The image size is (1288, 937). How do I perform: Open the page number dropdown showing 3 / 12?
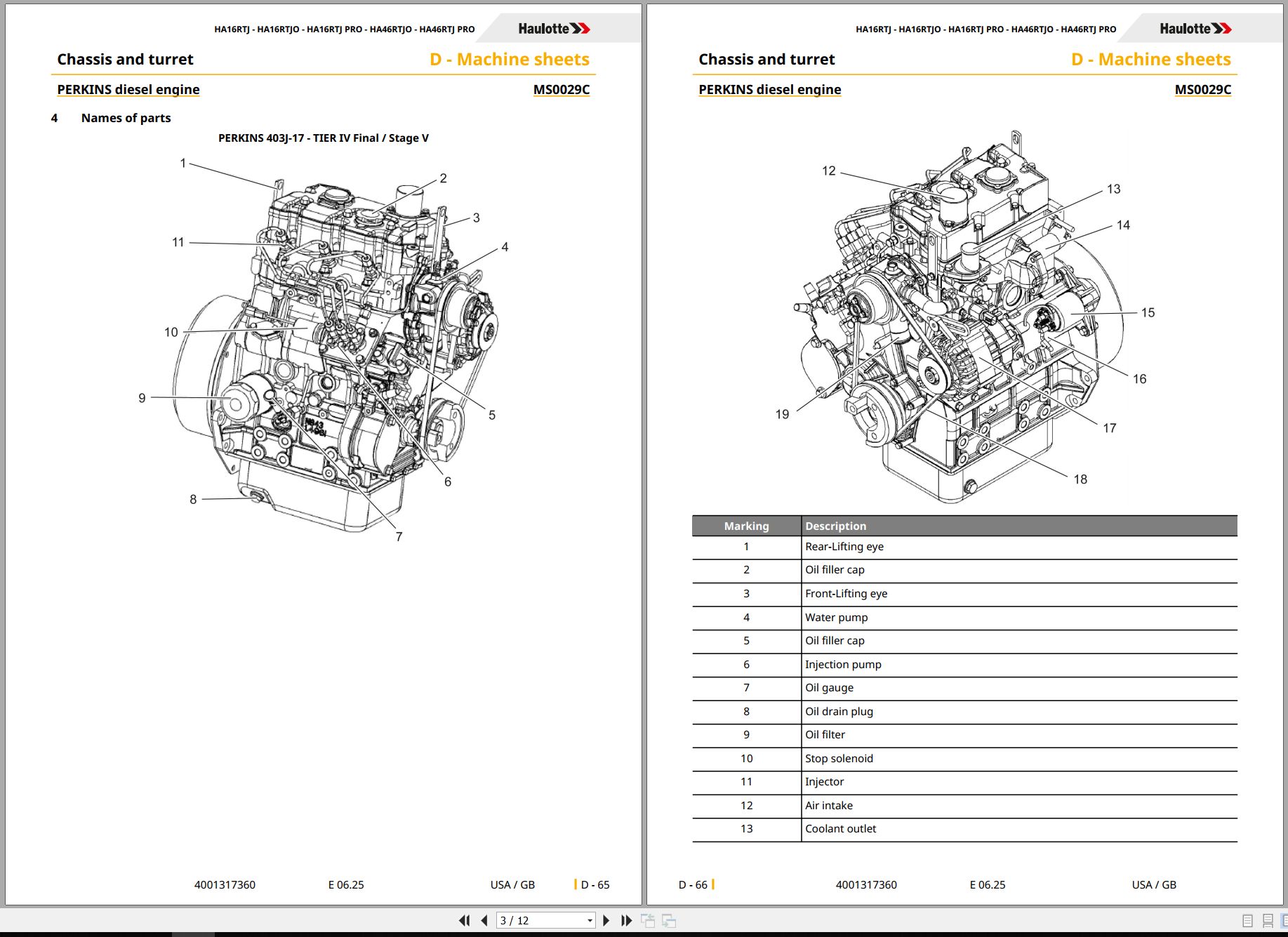[590, 921]
